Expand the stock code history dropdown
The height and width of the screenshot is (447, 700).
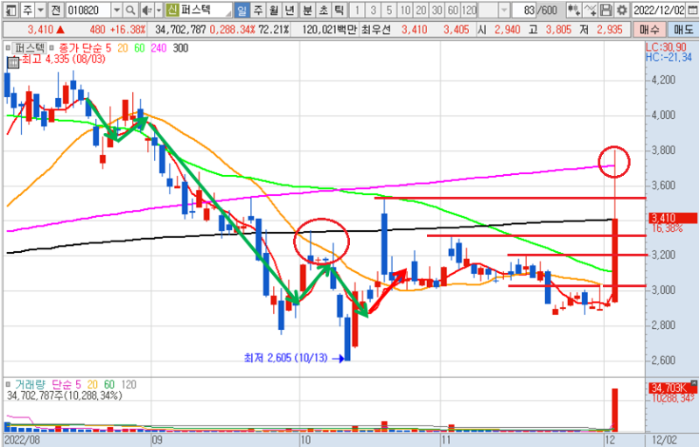pos(117,10)
